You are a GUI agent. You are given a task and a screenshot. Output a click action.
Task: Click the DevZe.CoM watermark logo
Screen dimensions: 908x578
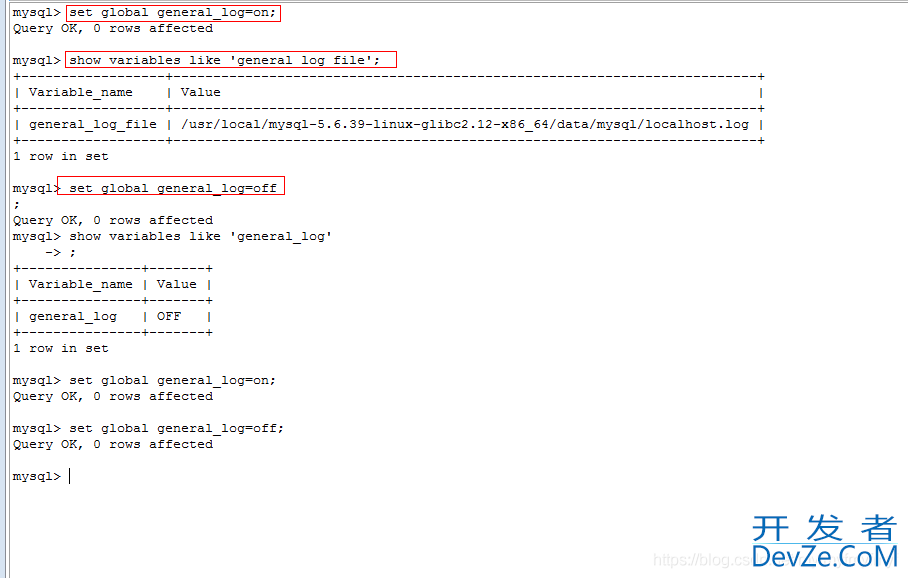[824, 557]
